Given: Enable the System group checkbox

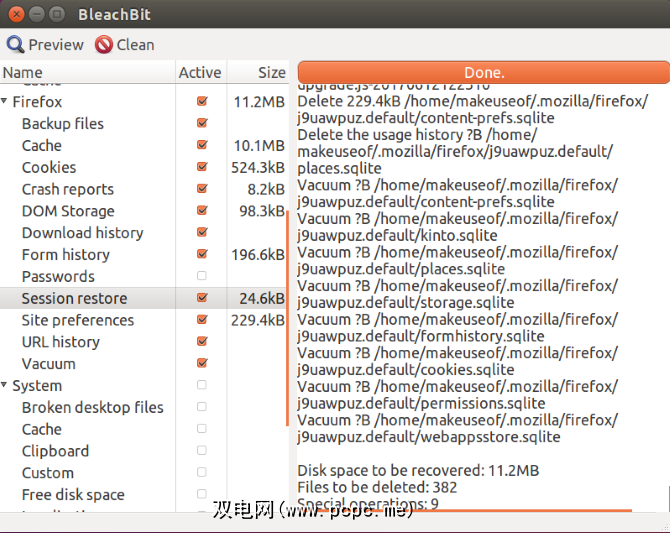Looking at the screenshot, I should [202, 385].
